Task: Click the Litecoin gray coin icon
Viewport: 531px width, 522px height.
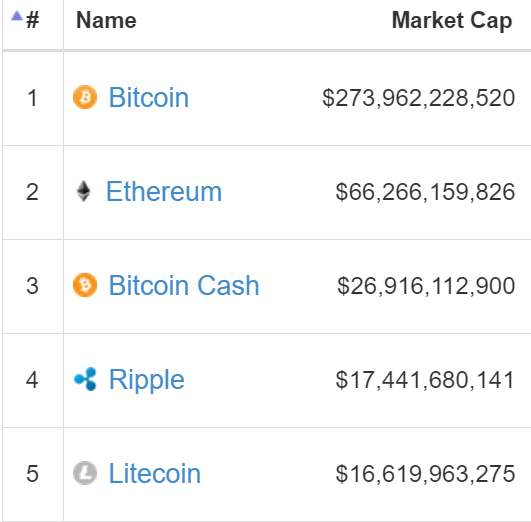Action: [x=85, y=473]
